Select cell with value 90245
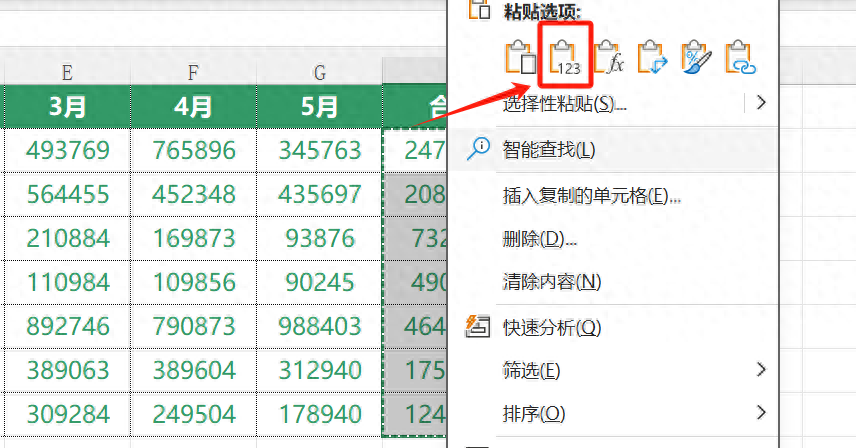 319,283
